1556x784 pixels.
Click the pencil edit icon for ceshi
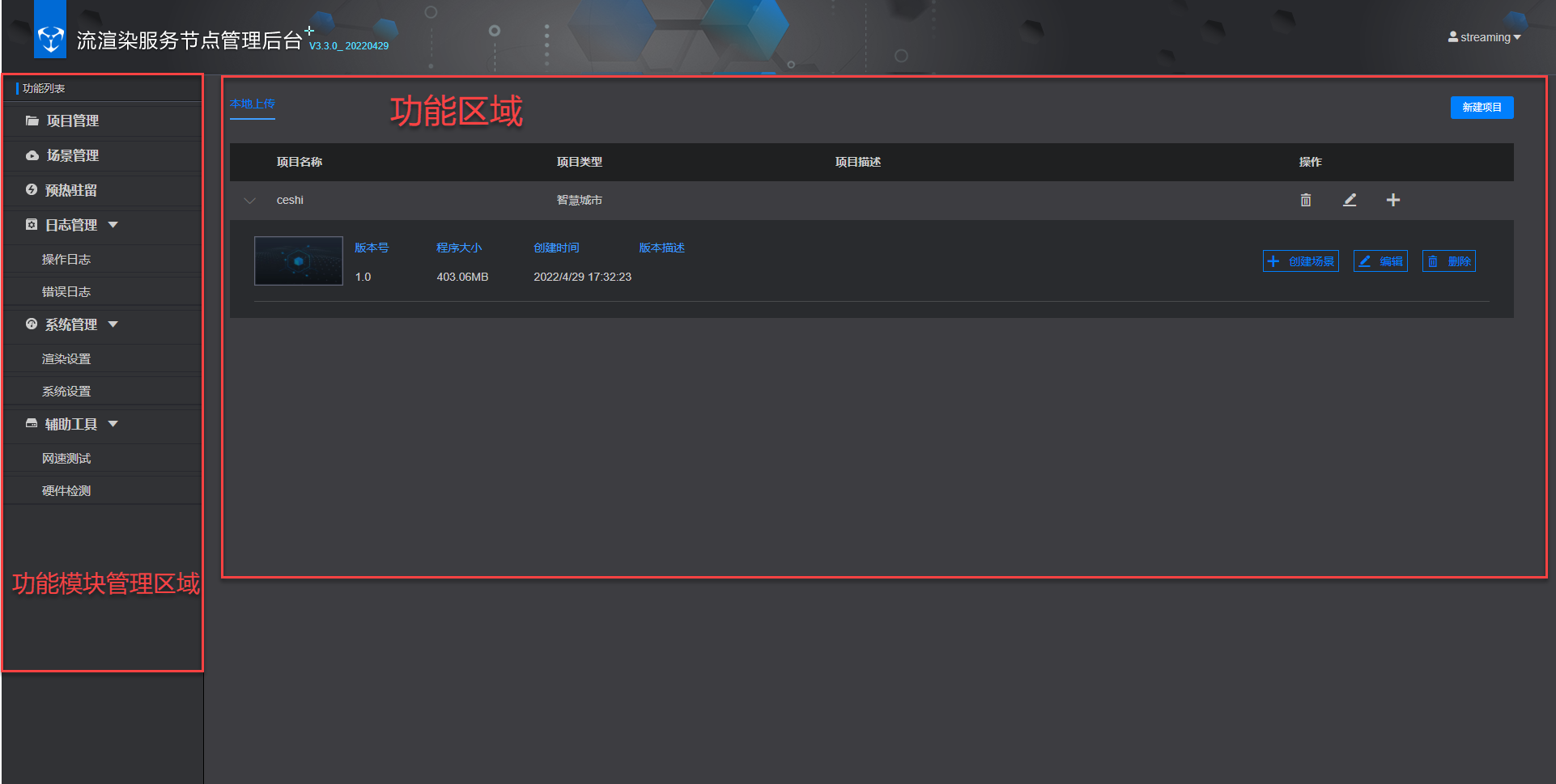click(x=1350, y=200)
